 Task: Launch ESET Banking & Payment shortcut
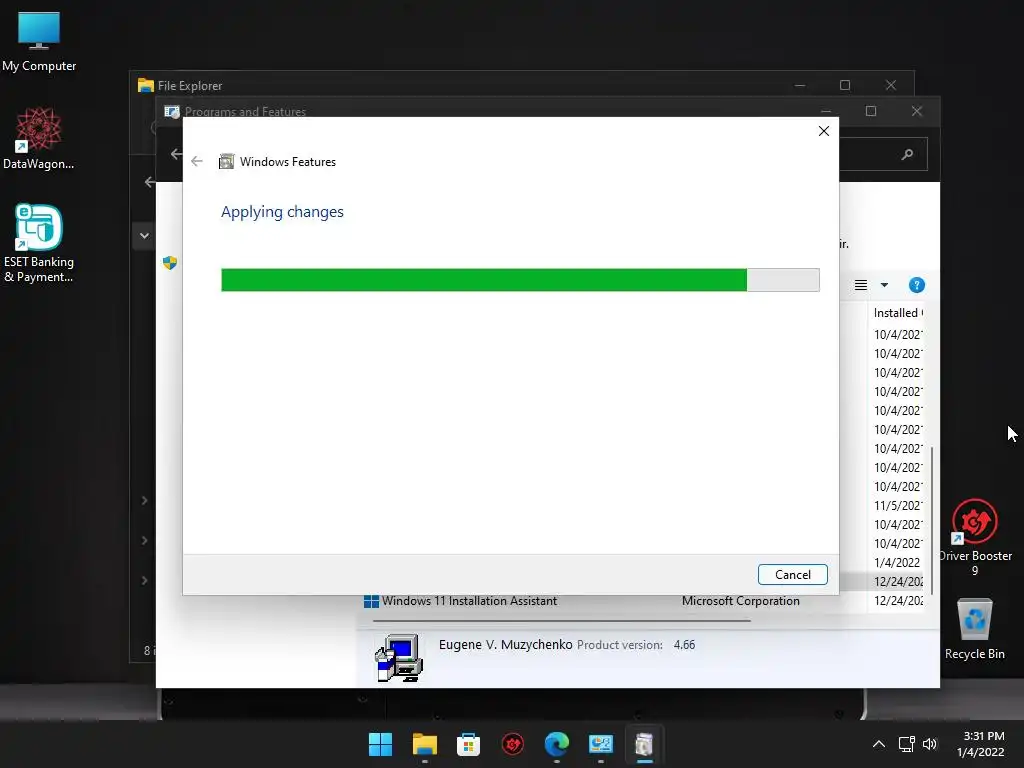(39, 244)
